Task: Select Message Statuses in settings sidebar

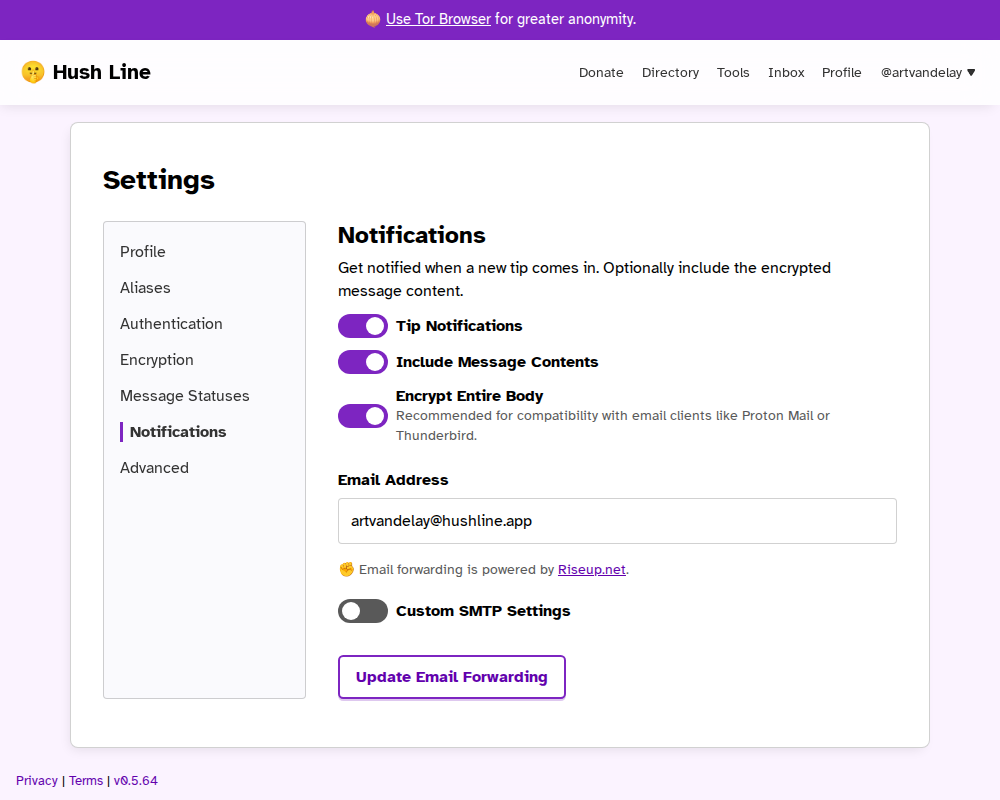Action: pos(185,396)
